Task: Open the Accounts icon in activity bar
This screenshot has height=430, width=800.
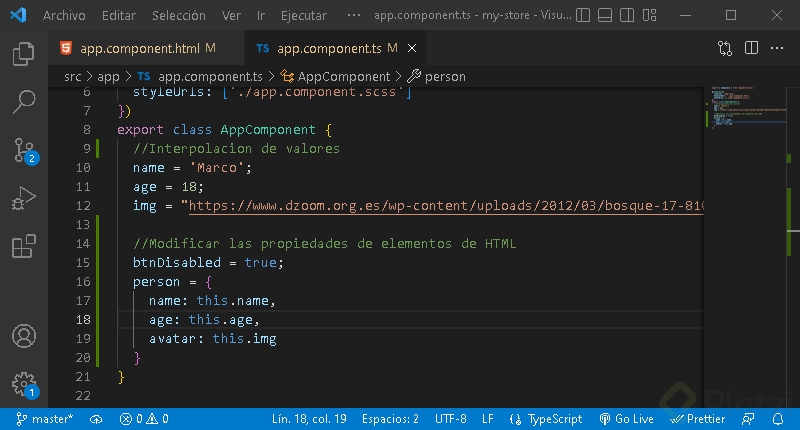Action: (x=23, y=336)
